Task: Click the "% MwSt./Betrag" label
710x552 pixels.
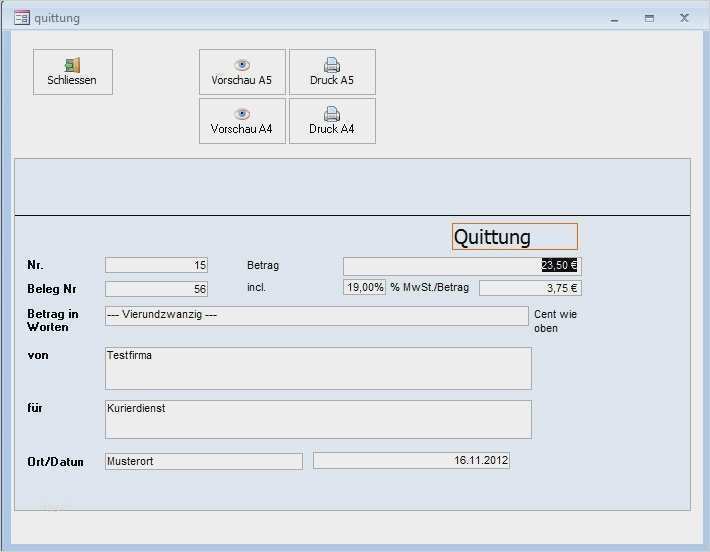Action: [x=430, y=288]
